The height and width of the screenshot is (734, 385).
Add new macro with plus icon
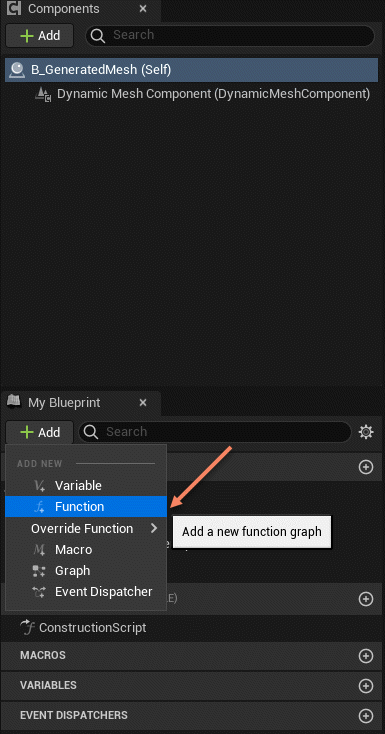pos(366,656)
